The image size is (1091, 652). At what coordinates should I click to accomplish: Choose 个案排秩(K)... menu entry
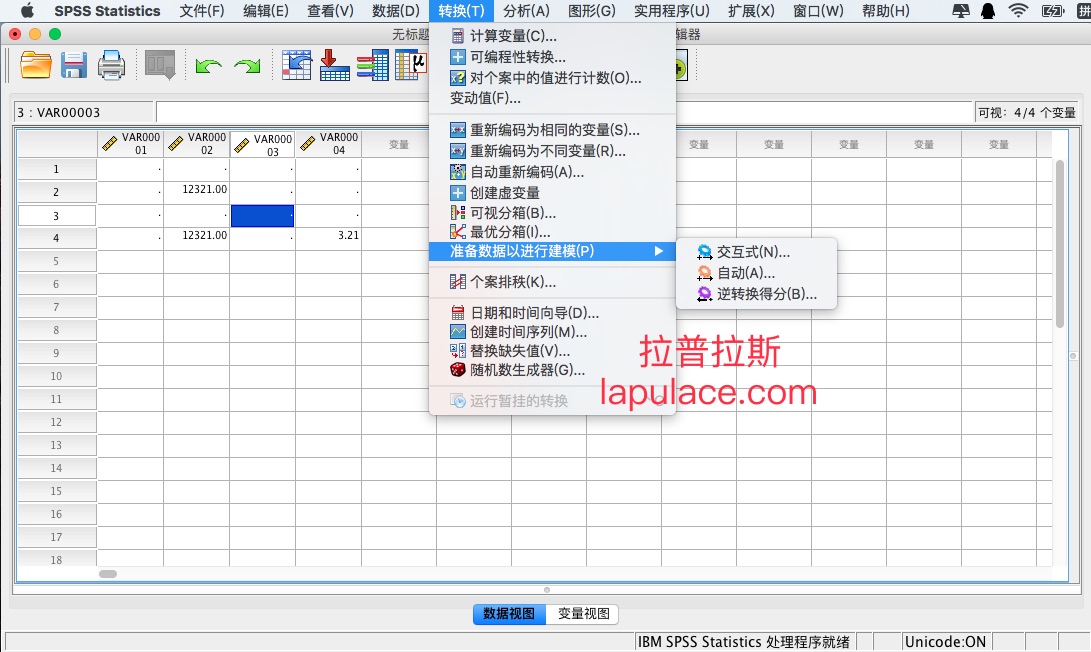(552, 282)
